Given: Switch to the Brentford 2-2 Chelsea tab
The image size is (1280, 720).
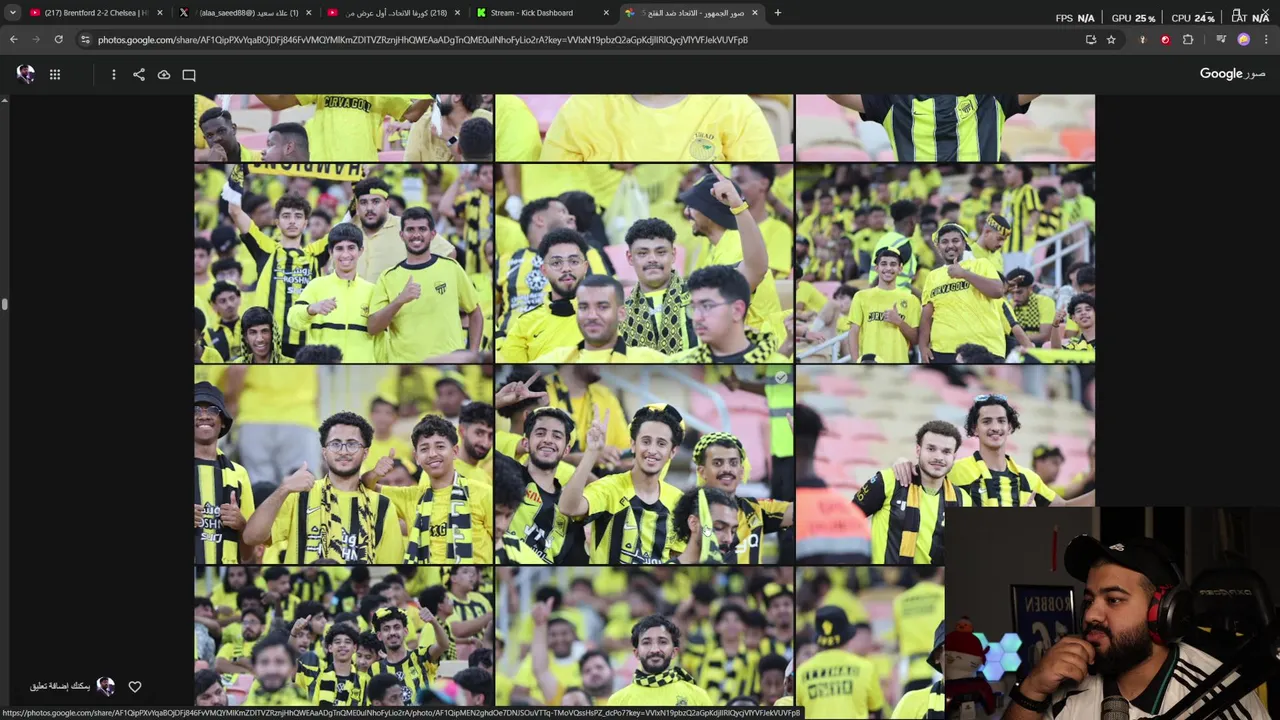Looking at the screenshot, I should 95,13.
